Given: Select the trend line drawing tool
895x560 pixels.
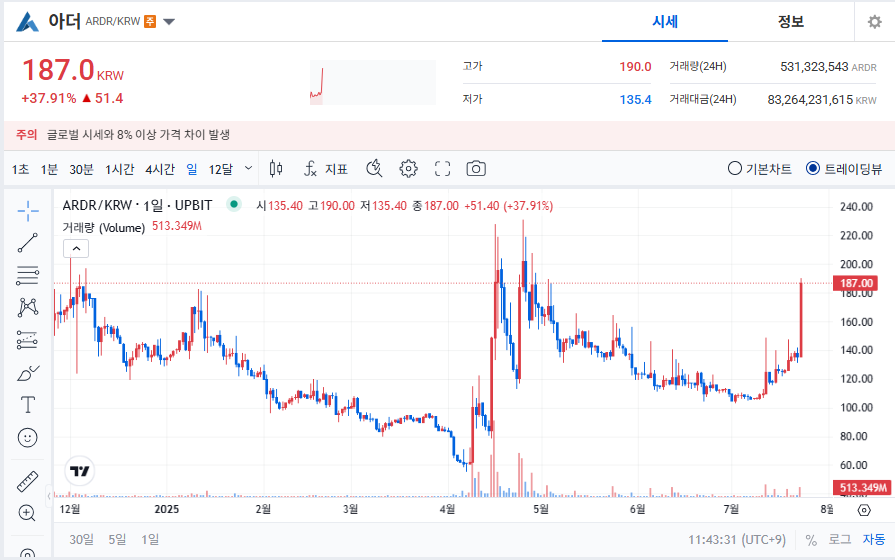Looking at the screenshot, I should [x=27, y=243].
